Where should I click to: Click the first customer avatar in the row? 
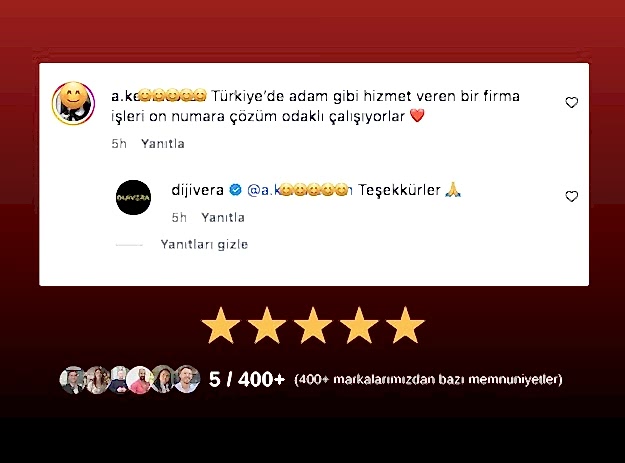72,379
